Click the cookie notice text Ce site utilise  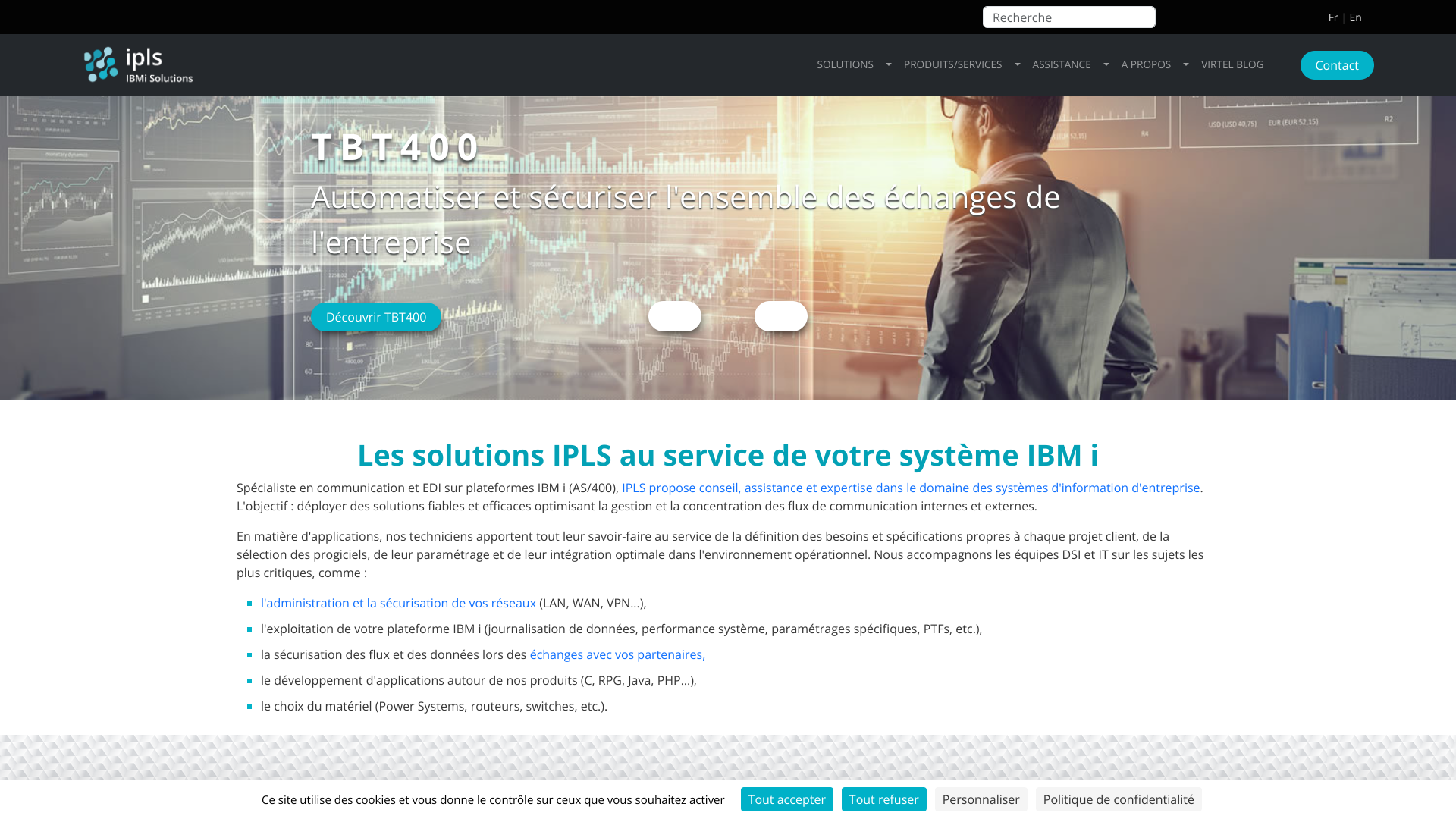(x=493, y=799)
